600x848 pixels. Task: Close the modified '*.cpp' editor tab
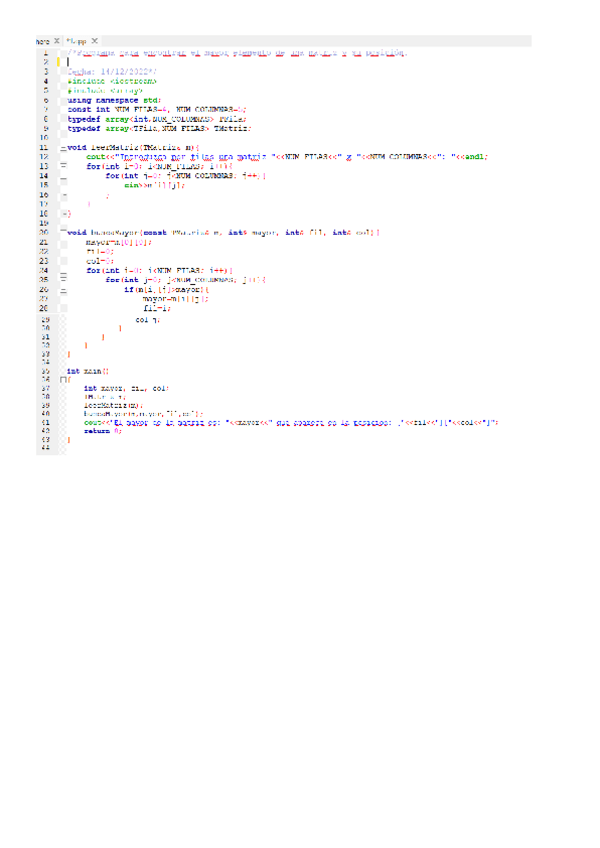(x=94, y=41)
